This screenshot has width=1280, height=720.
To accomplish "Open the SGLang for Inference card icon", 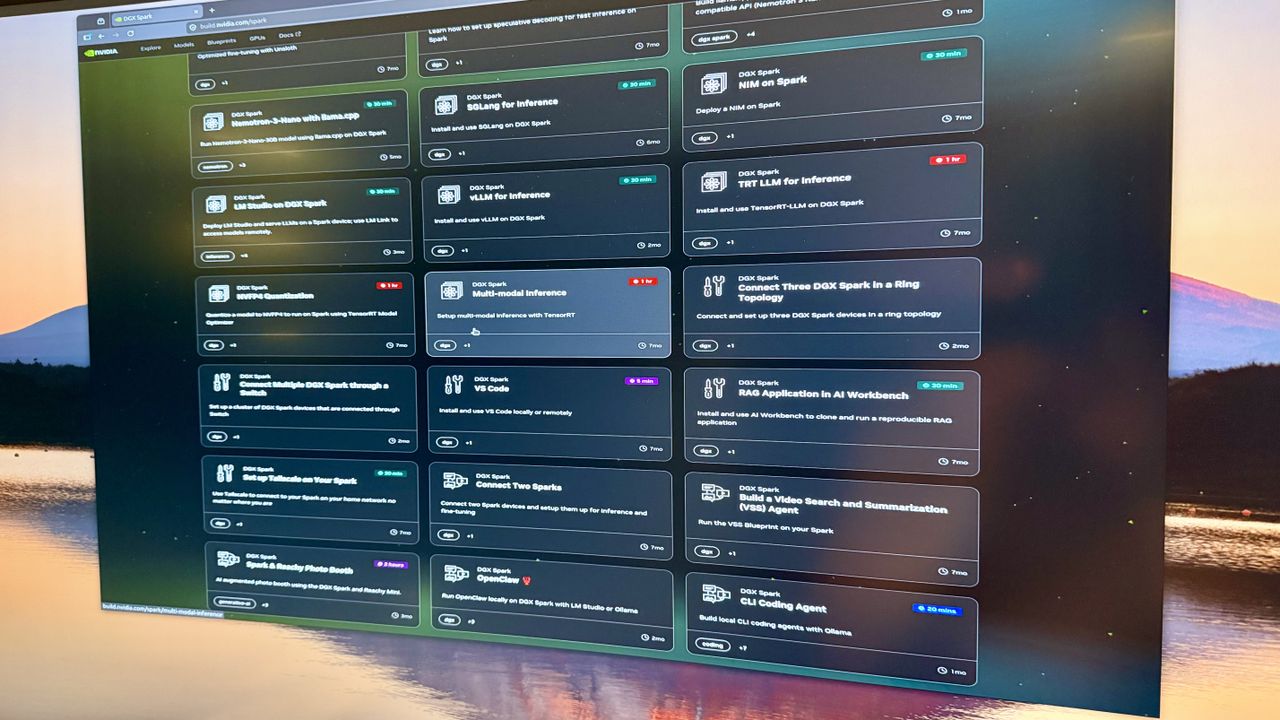I will pos(446,104).
